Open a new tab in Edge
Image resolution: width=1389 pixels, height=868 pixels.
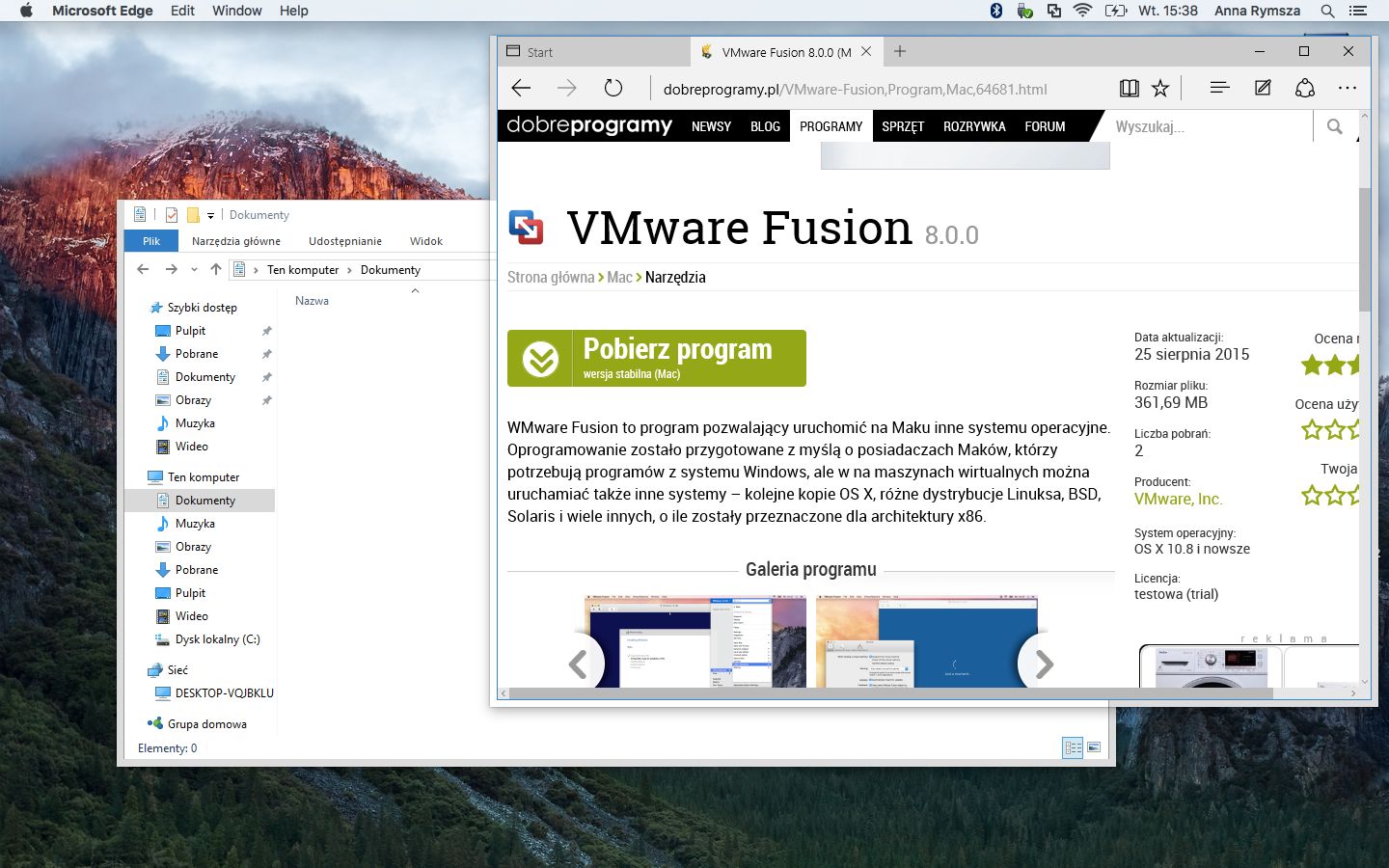900,51
